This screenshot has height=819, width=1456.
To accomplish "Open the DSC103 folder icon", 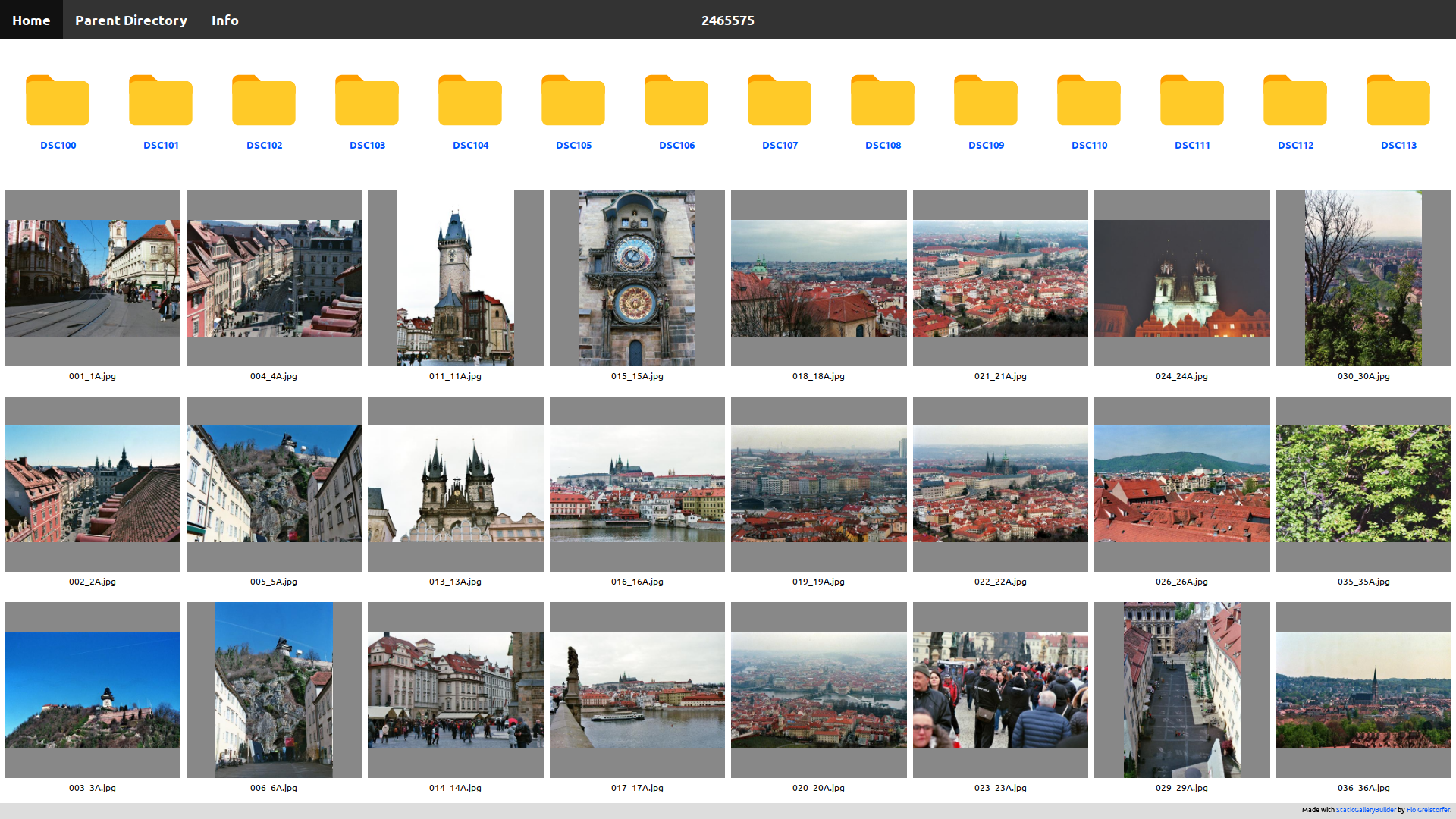I will point(366,99).
